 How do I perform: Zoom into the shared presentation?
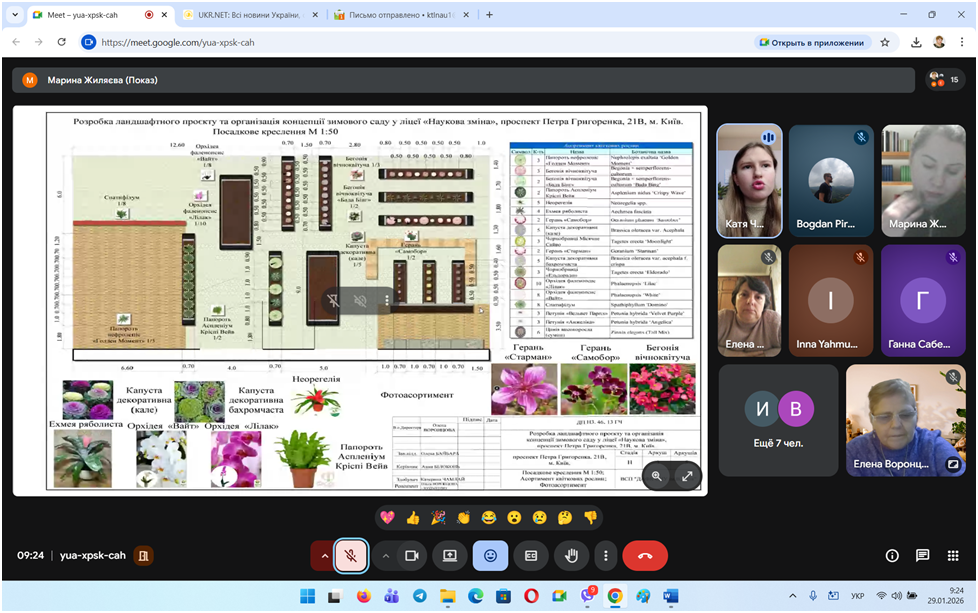657,476
